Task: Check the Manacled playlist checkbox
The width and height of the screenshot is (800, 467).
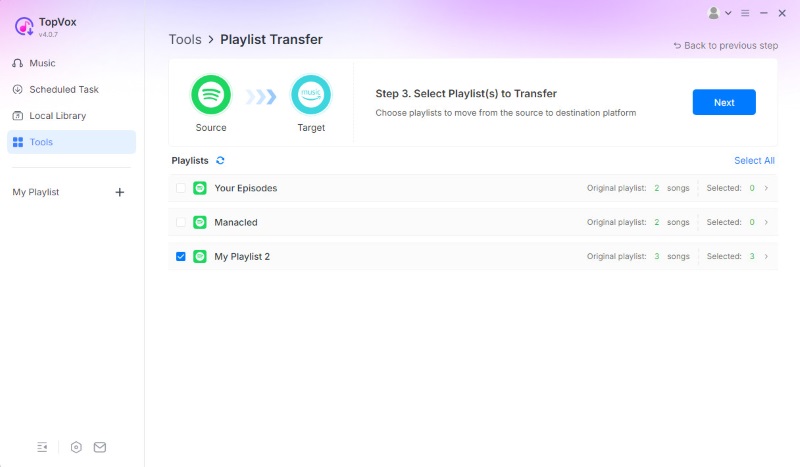Action: click(x=181, y=223)
